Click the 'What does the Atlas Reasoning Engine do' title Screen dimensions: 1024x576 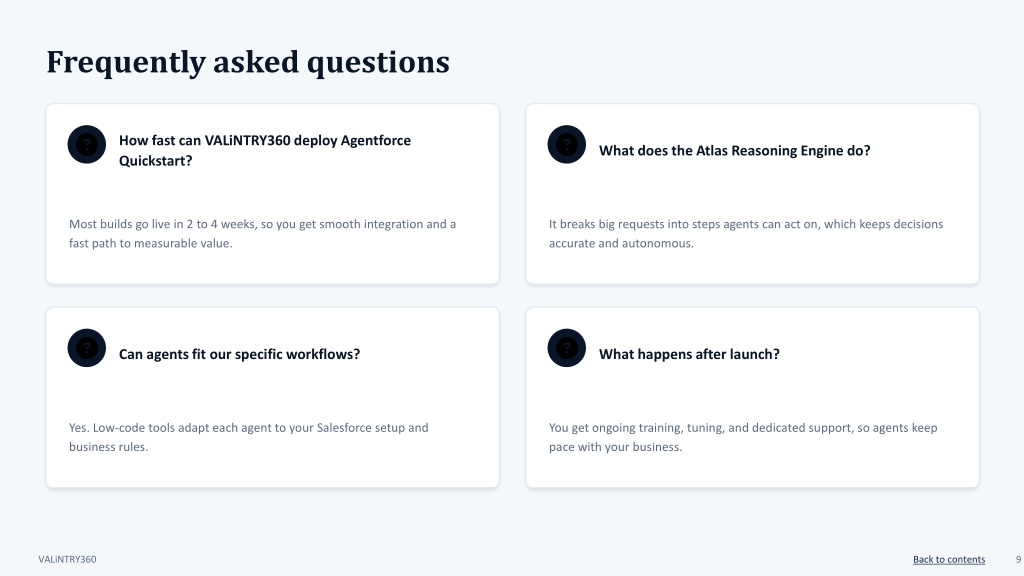pos(735,151)
